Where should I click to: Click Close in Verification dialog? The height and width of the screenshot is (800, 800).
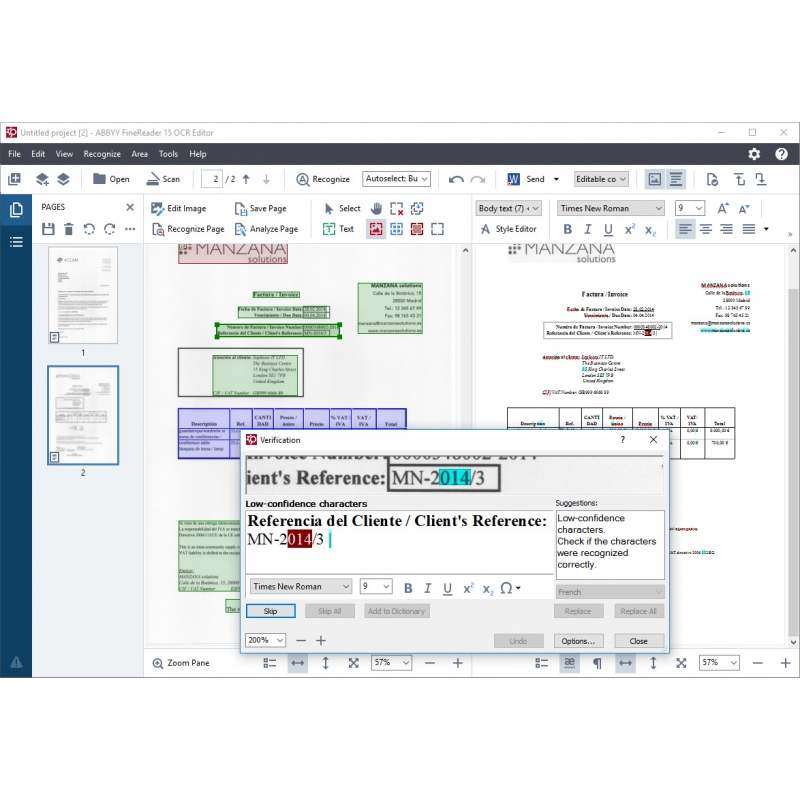pos(639,641)
